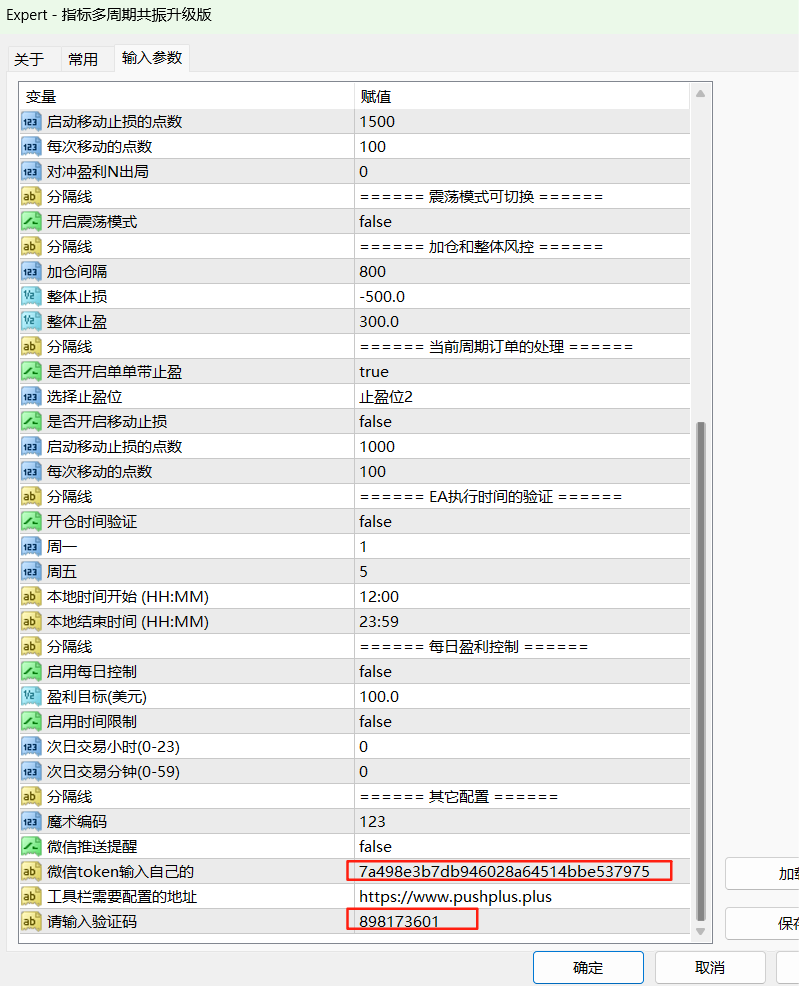Click the 赋值 column header
This screenshot has height=986, width=799.
[522, 96]
